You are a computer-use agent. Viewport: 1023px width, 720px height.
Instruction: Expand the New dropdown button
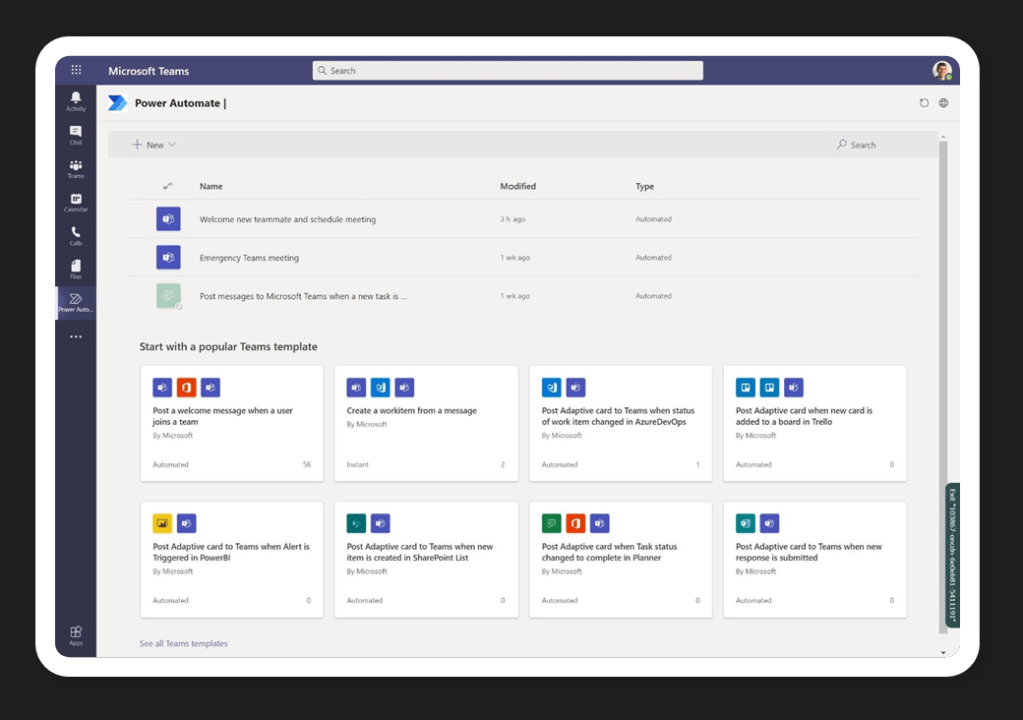[x=154, y=145]
